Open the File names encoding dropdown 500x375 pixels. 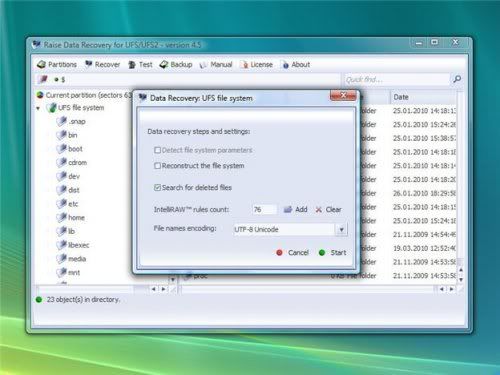[x=341, y=229]
